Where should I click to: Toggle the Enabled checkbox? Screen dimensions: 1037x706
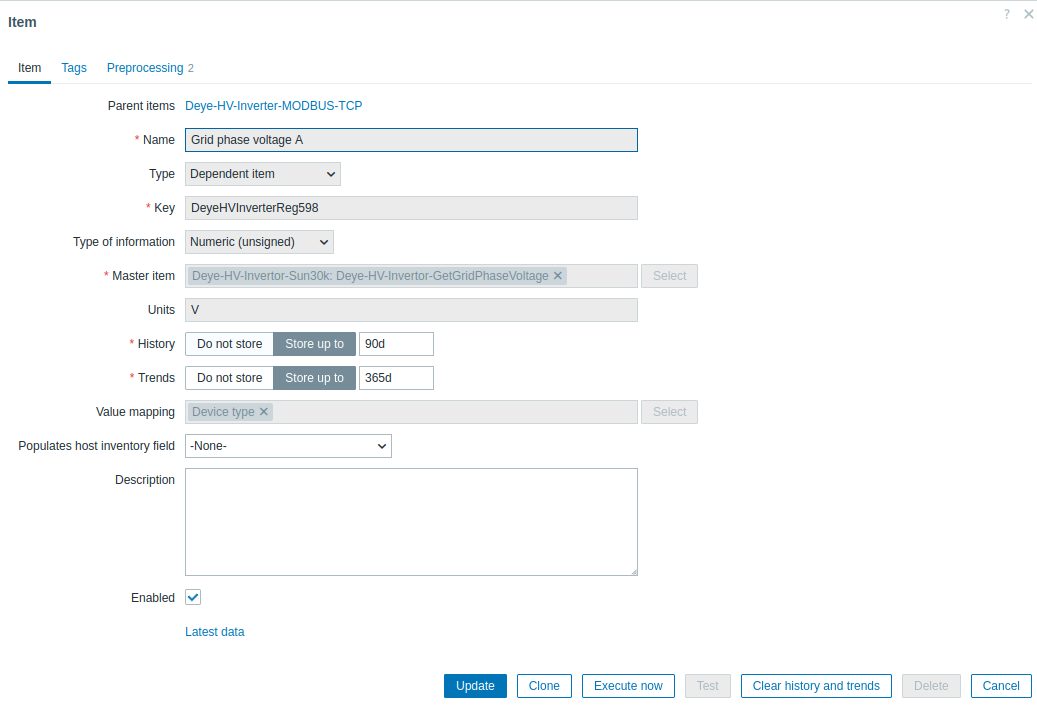pyautogui.click(x=193, y=598)
